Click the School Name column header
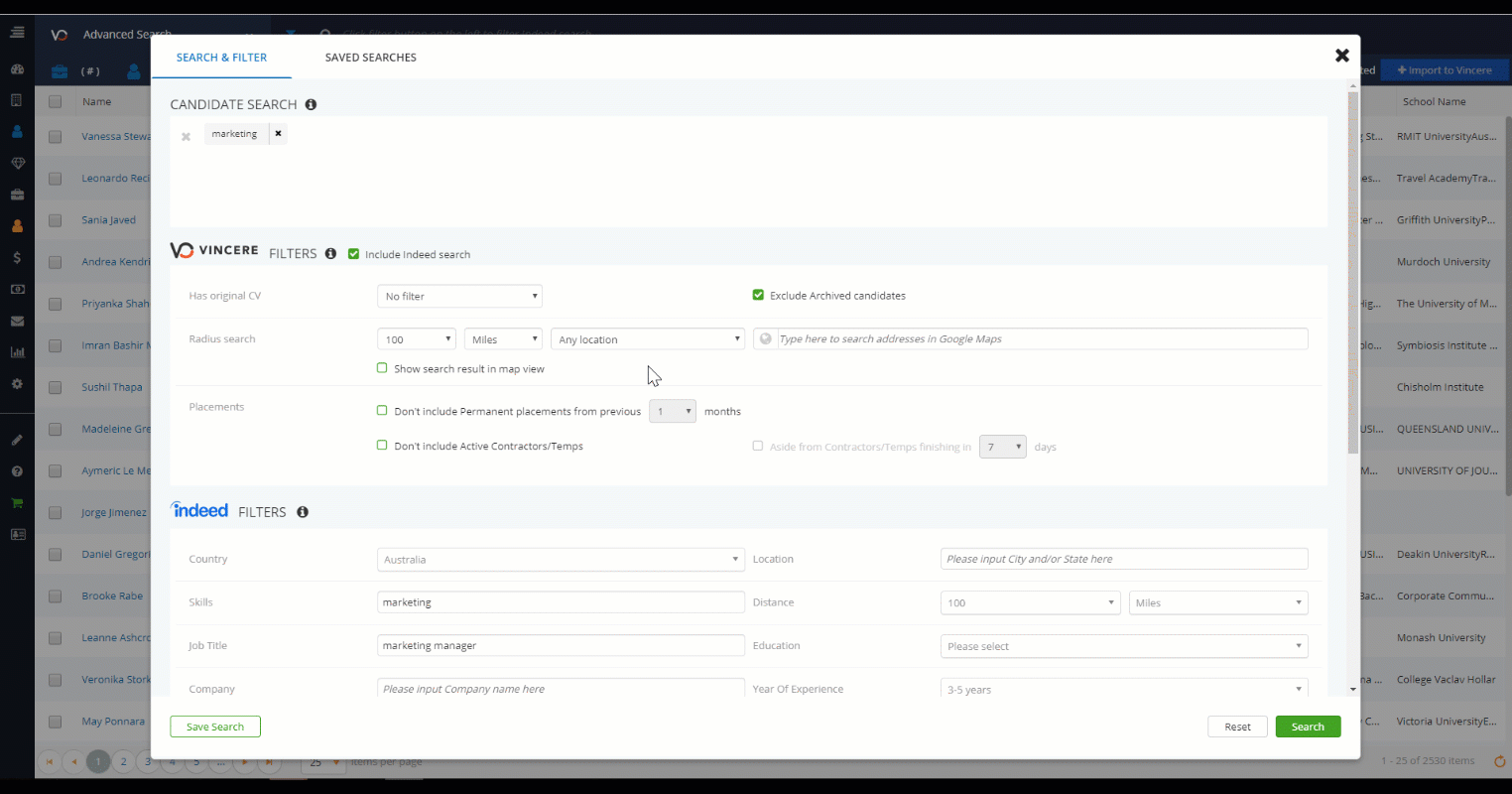The height and width of the screenshot is (794, 1512). point(1434,101)
